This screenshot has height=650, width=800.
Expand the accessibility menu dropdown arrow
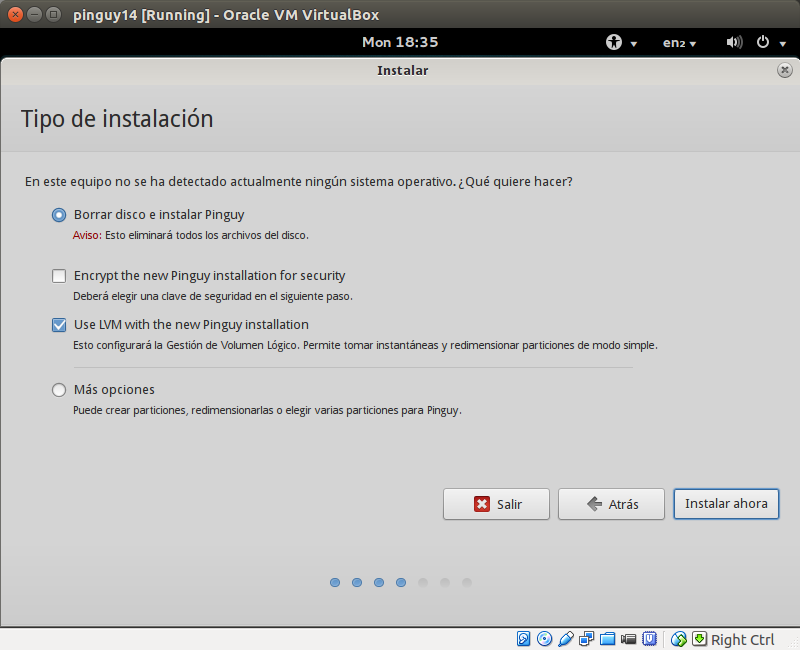(x=634, y=44)
